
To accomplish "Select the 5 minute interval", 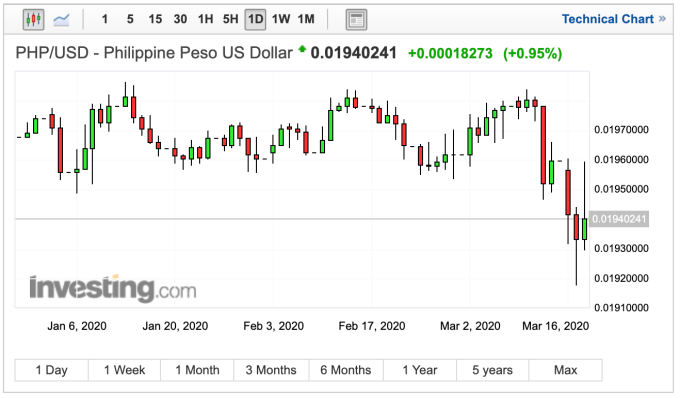I will point(130,20).
